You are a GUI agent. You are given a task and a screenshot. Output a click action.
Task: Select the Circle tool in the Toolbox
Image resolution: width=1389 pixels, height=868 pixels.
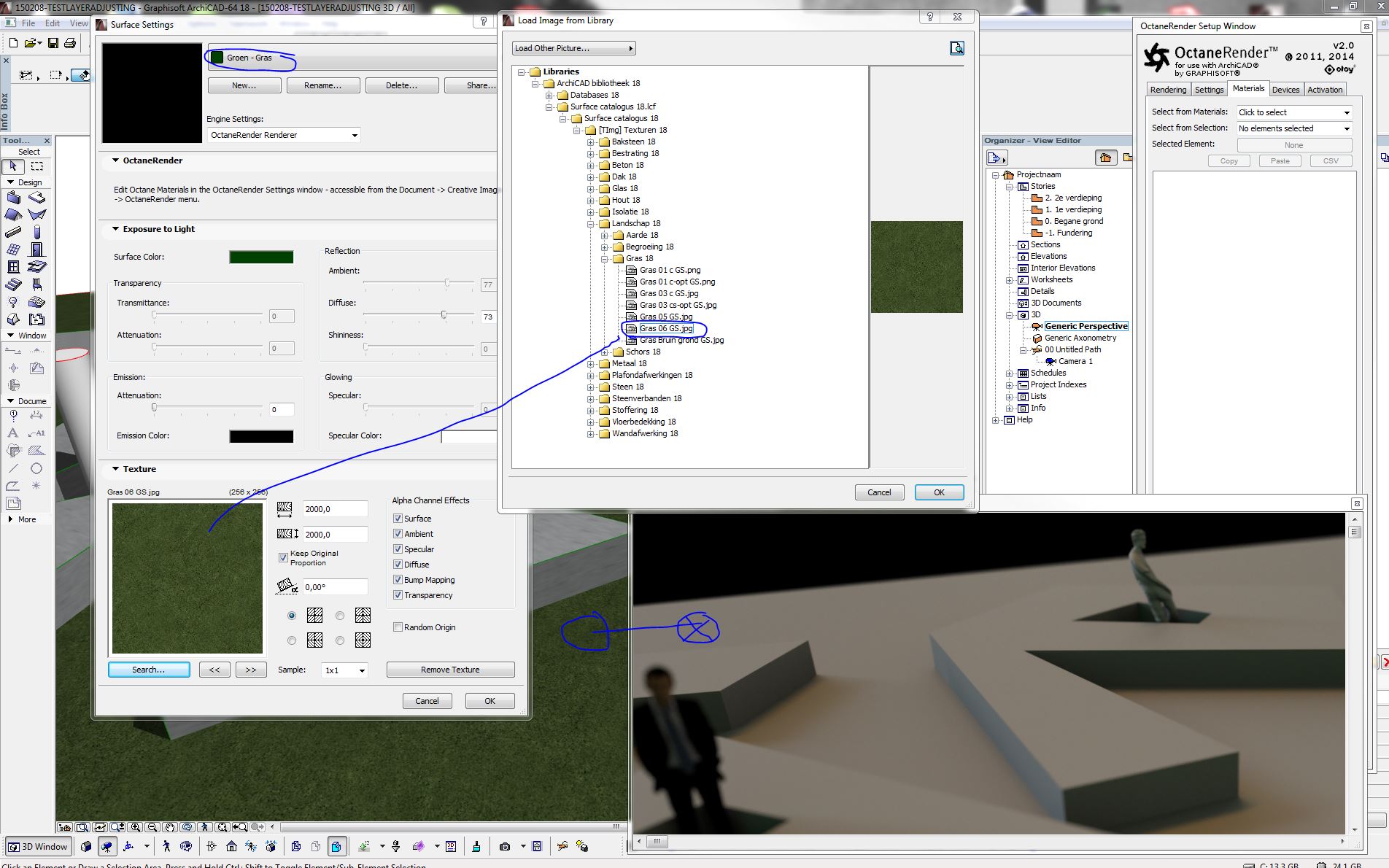click(36, 468)
